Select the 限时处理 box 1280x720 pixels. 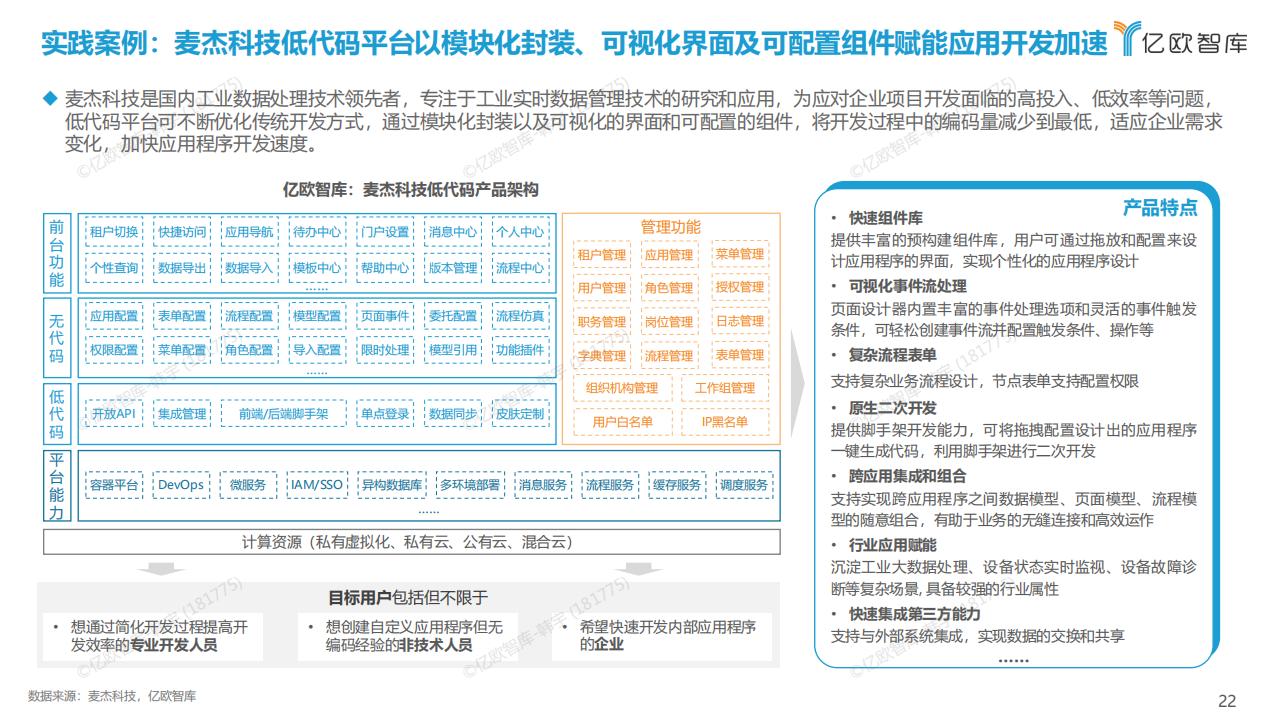point(385,350)
